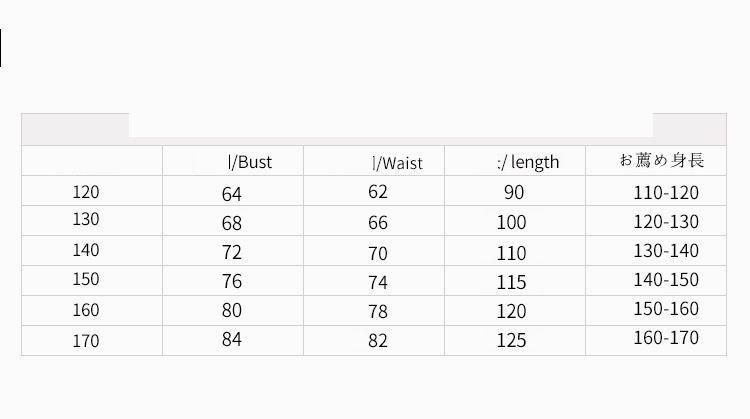Viewport: 750px width, 419px height.
Task: Select the size 140 row label
Action: (x=86, y=250)
